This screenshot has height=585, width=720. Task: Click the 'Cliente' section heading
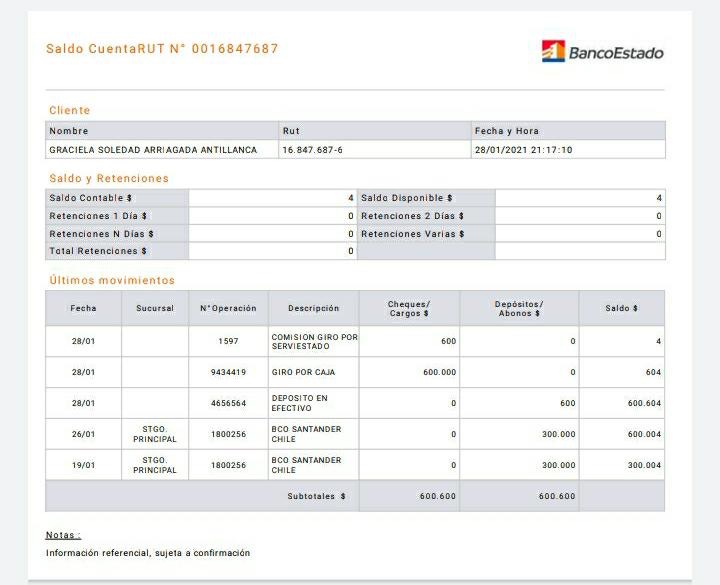click(x=70, y=110)
